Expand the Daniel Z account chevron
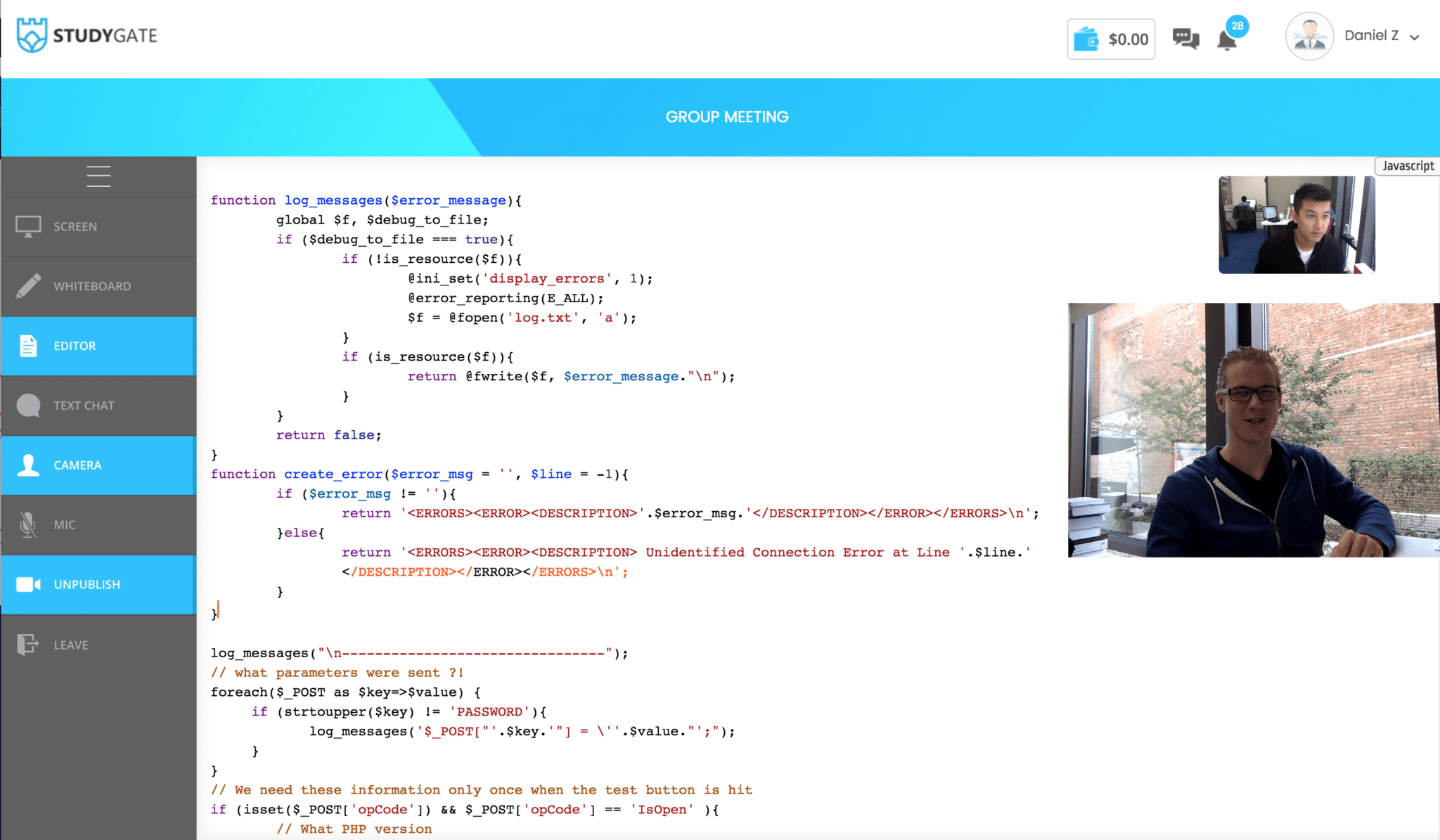This screenshot has height=840, width=1440. point(1415,37)
